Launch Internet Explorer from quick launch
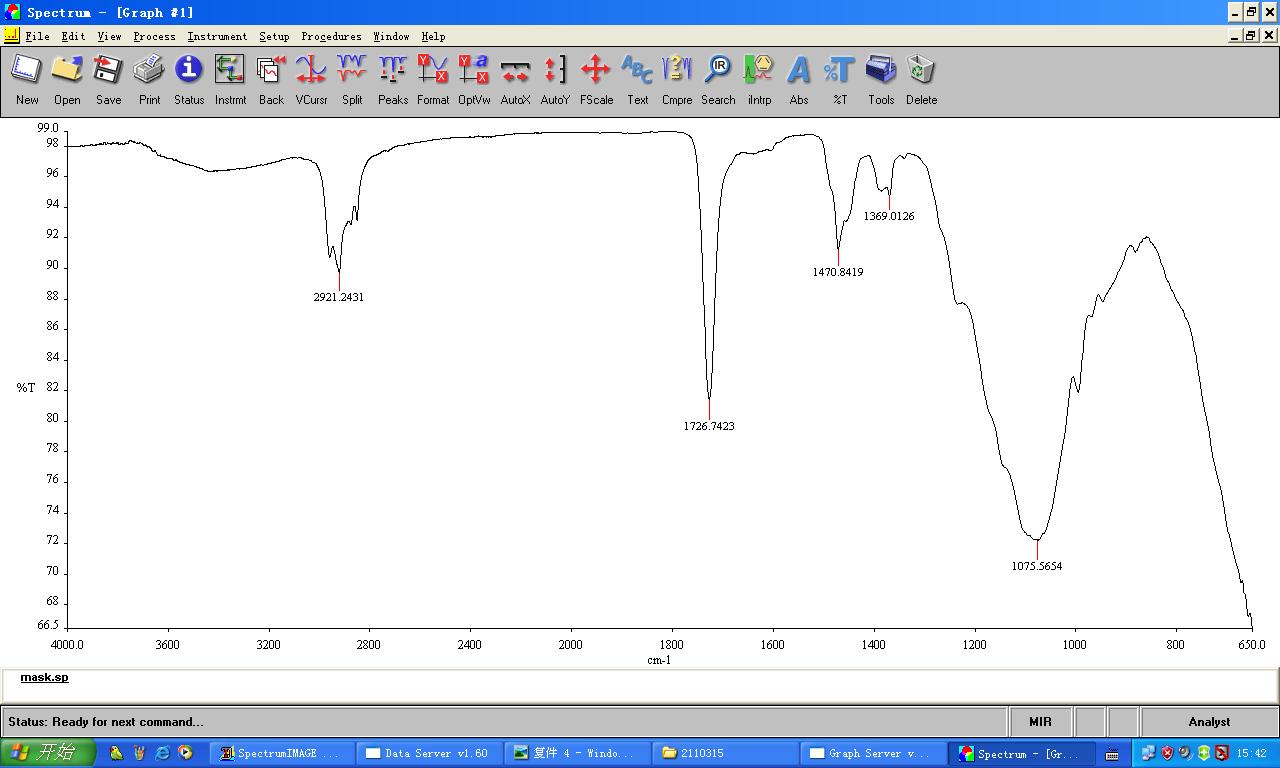The width and height of the screenshot is (1280, 768). (x=162, y=753)
